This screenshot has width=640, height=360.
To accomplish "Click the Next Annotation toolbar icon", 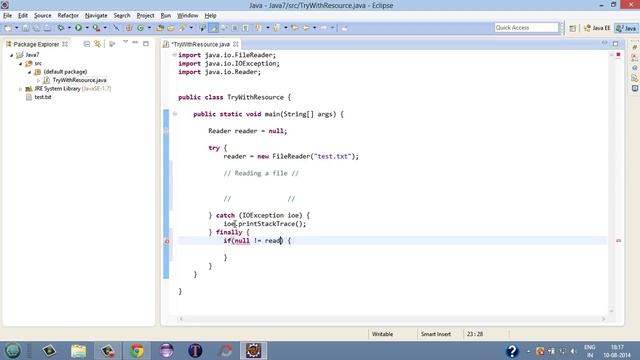I will [258, 28].
